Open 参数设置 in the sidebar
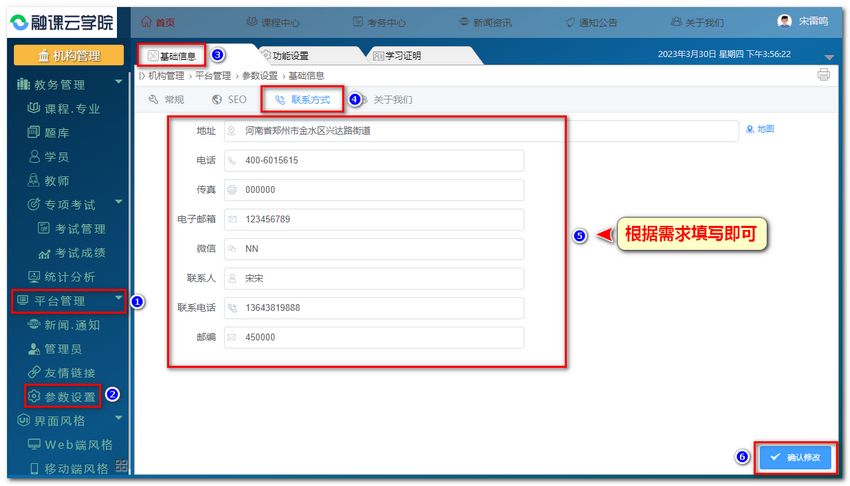The height and width of the screenshot is (486, 850). 69,397
